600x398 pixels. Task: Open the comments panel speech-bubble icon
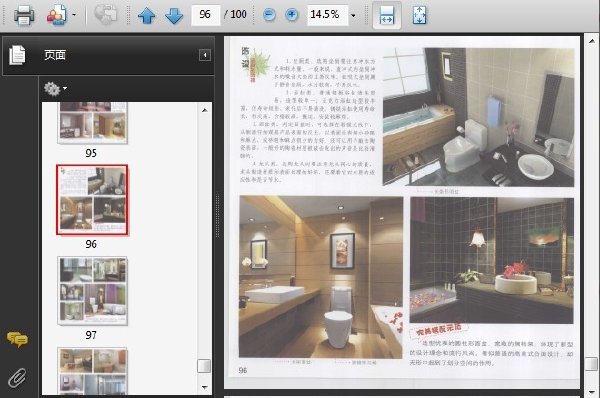coord(17,339)
